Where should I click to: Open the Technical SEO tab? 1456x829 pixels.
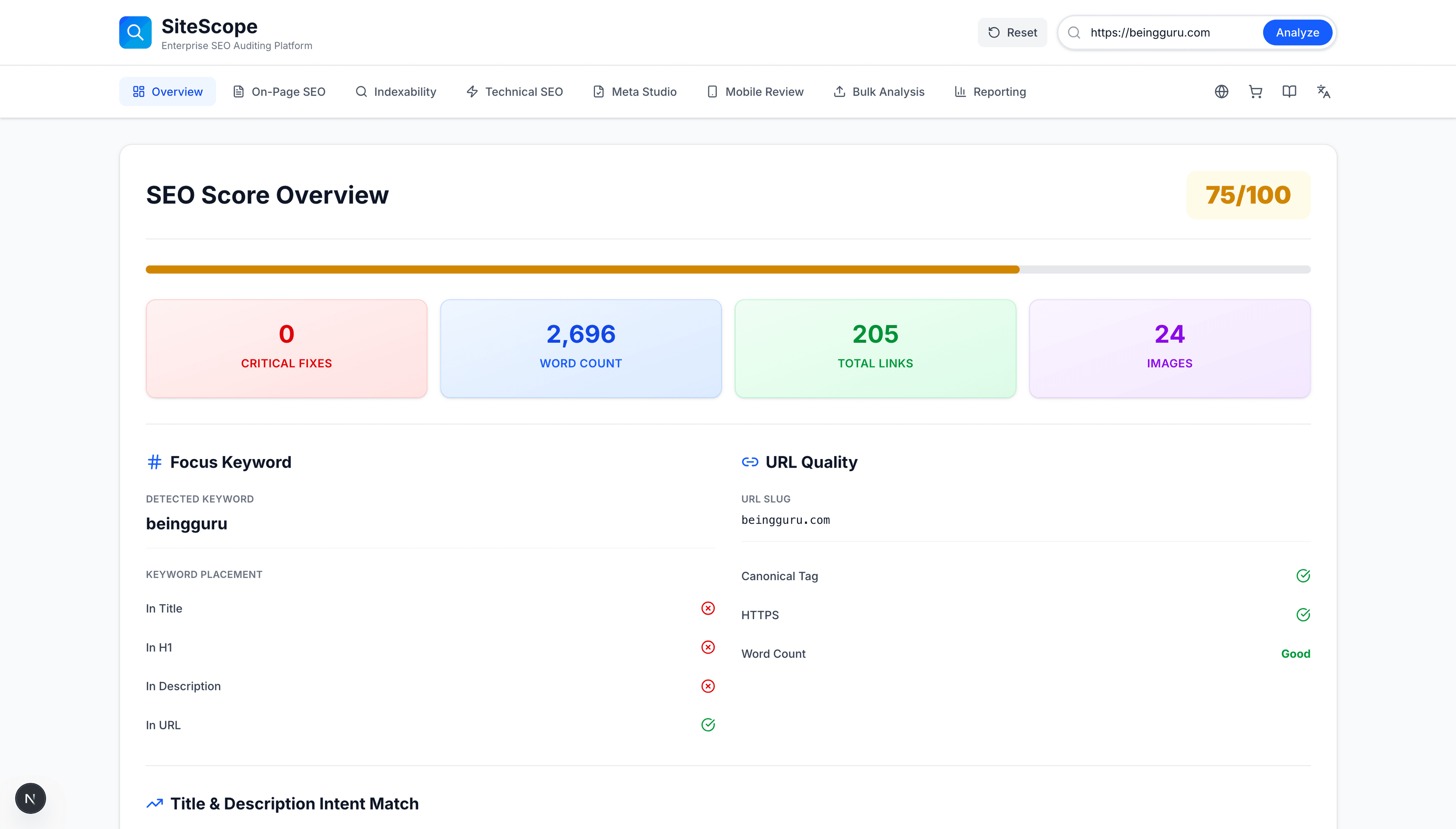point(514,92)
